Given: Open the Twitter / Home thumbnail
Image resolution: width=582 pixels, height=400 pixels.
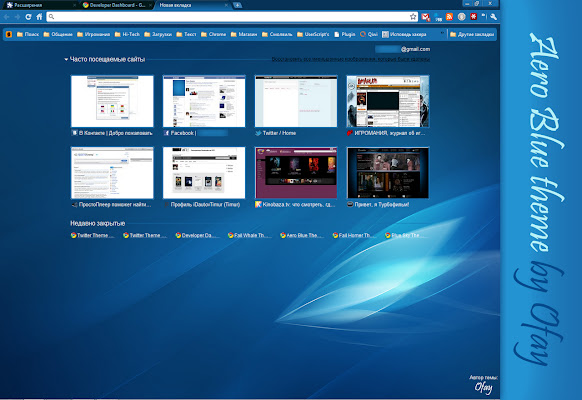Looking at the screenshot, I should [x=296, y=101].
